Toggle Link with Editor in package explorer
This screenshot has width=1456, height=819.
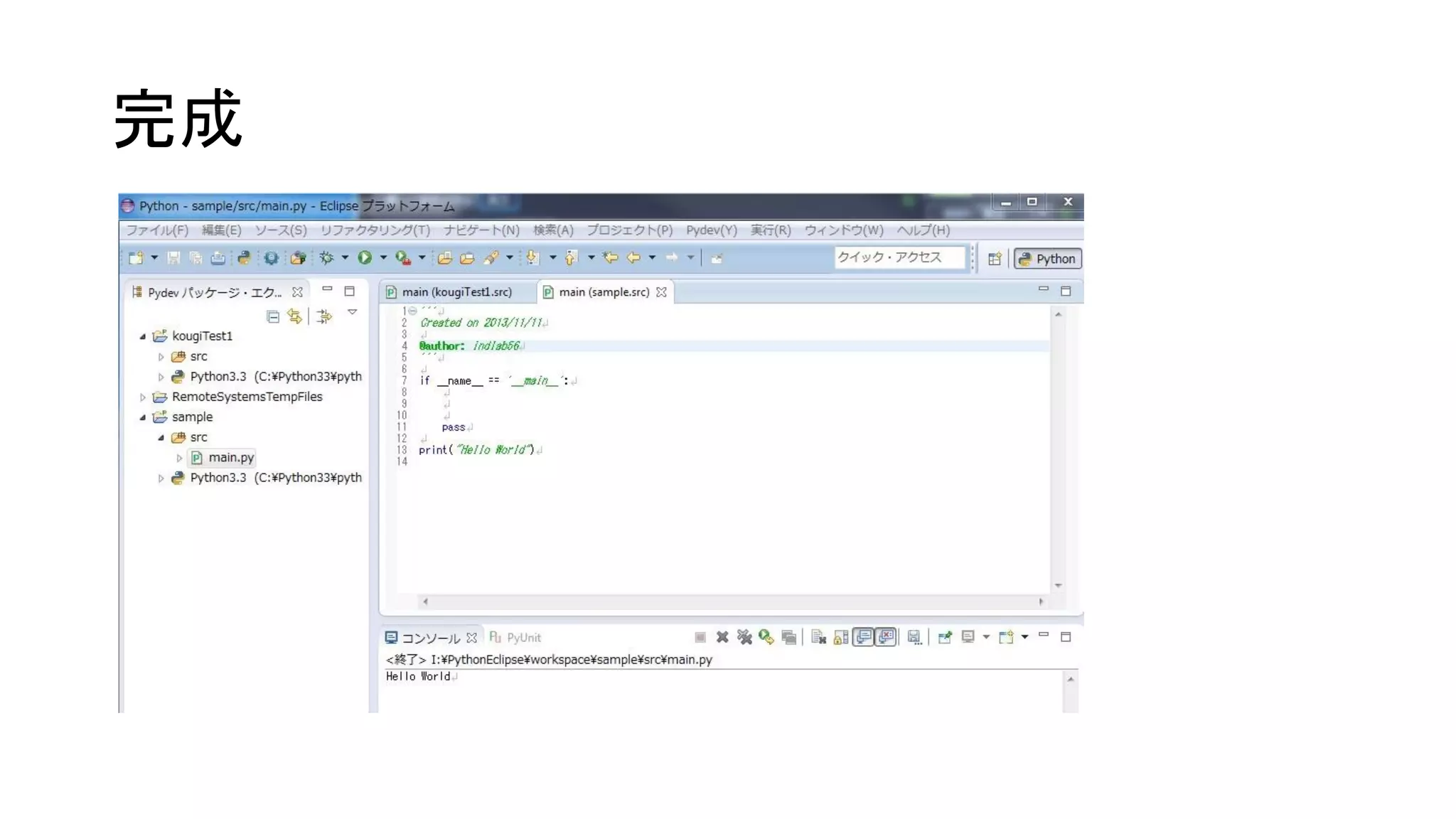coord(294,316)
